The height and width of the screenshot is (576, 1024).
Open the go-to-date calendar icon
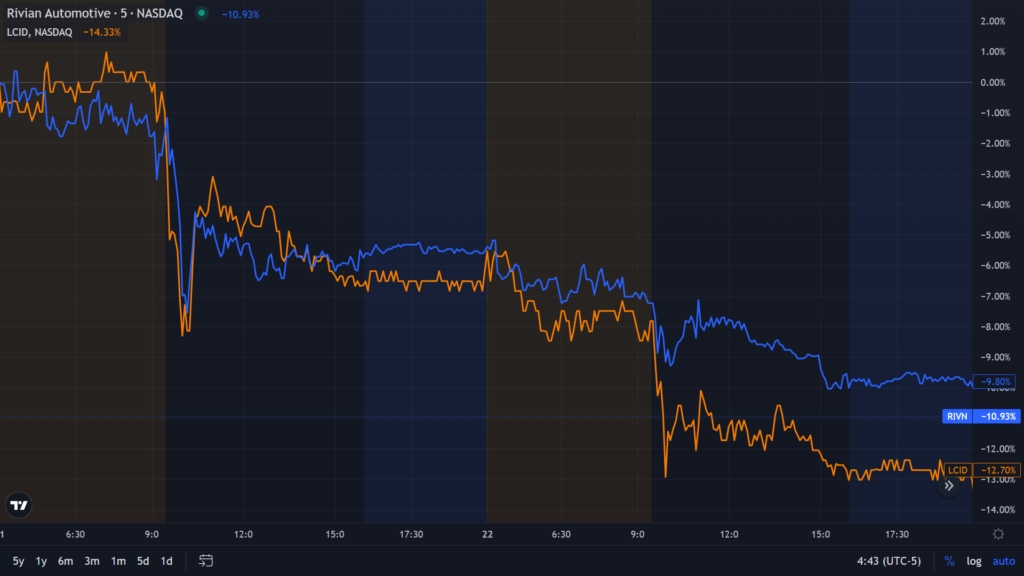coord(206,561)
